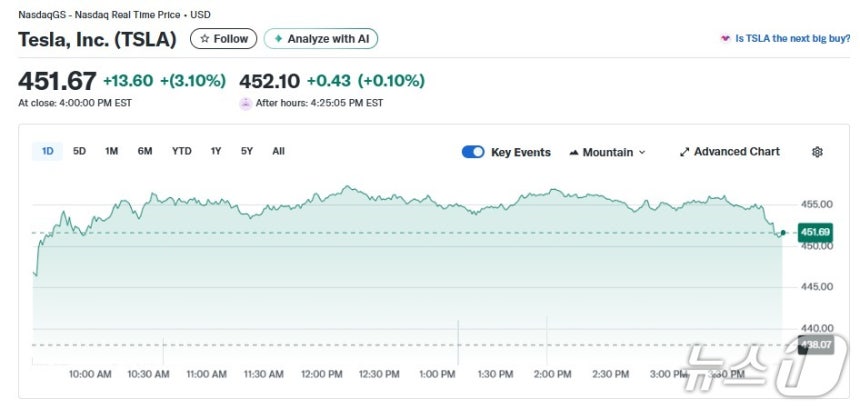
Task: Click the after-hours moon icon
Action: 245,103
